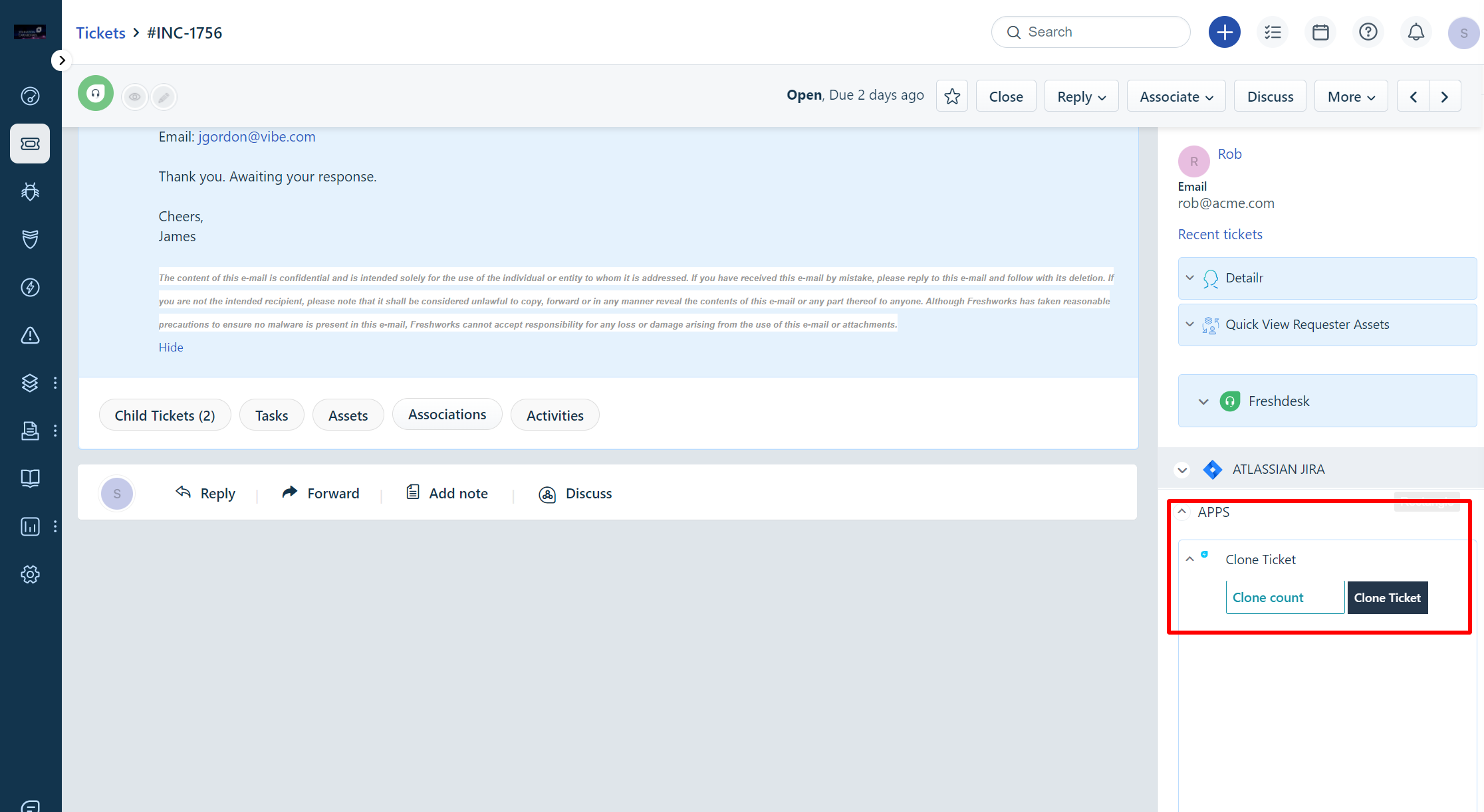Open Admin settings gear in sidebar
Viewport: 1484px width, 812px height.
coord(30,574)
